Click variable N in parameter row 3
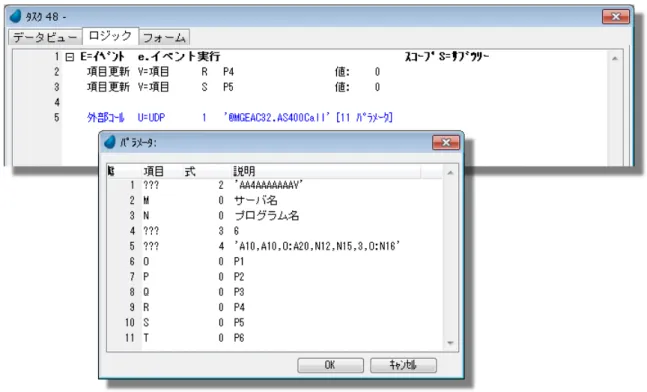 click(146, 216)
